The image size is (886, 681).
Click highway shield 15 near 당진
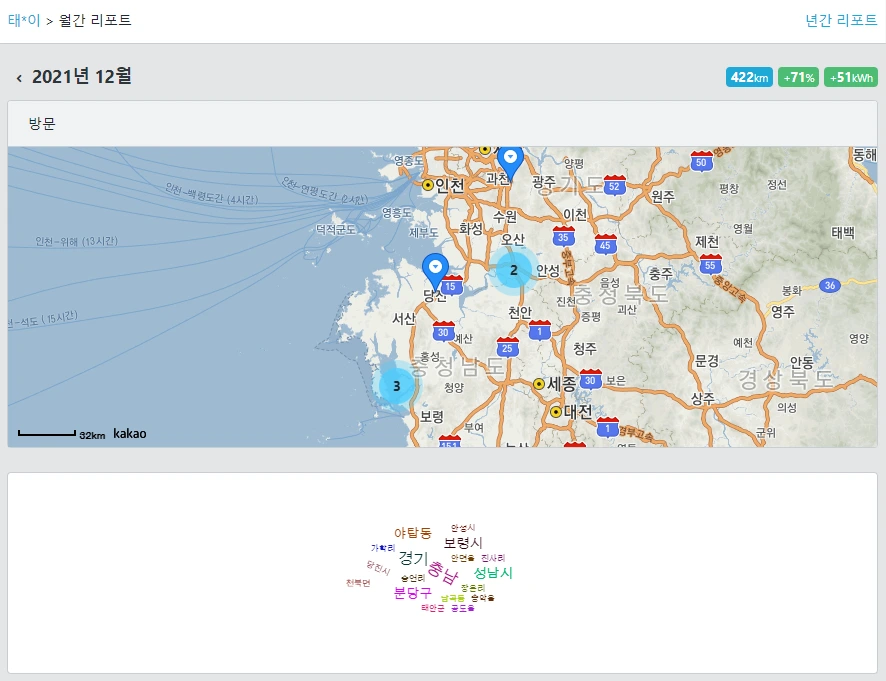point(450,285)
